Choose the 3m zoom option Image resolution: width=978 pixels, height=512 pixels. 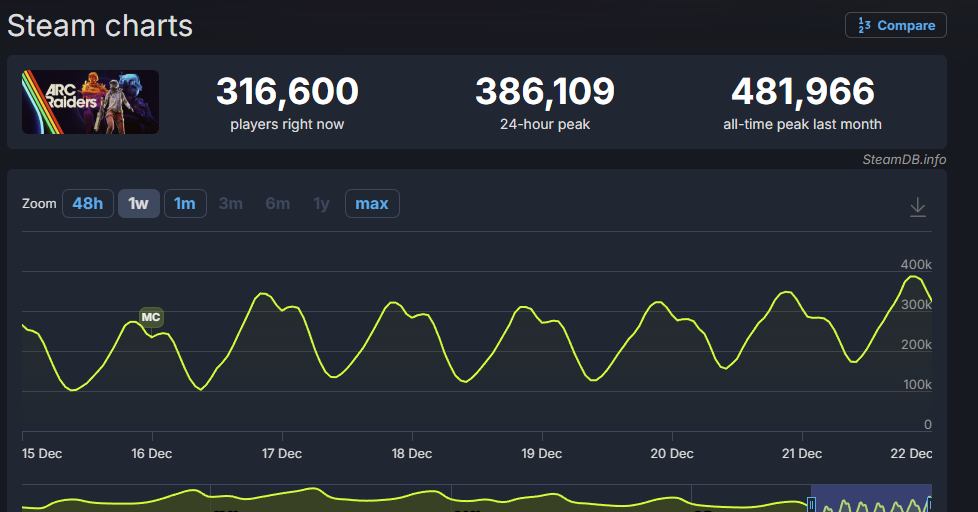click(231, 203)
